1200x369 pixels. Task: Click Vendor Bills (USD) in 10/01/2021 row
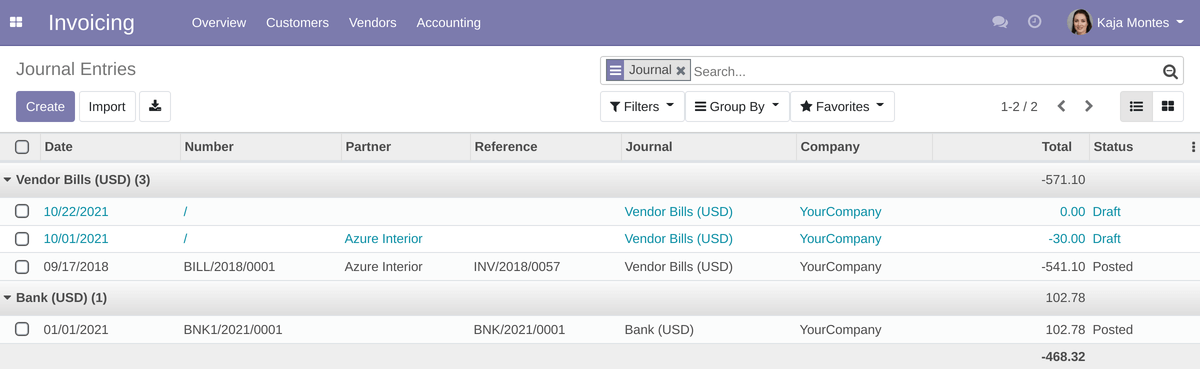(x=679, y=239)
